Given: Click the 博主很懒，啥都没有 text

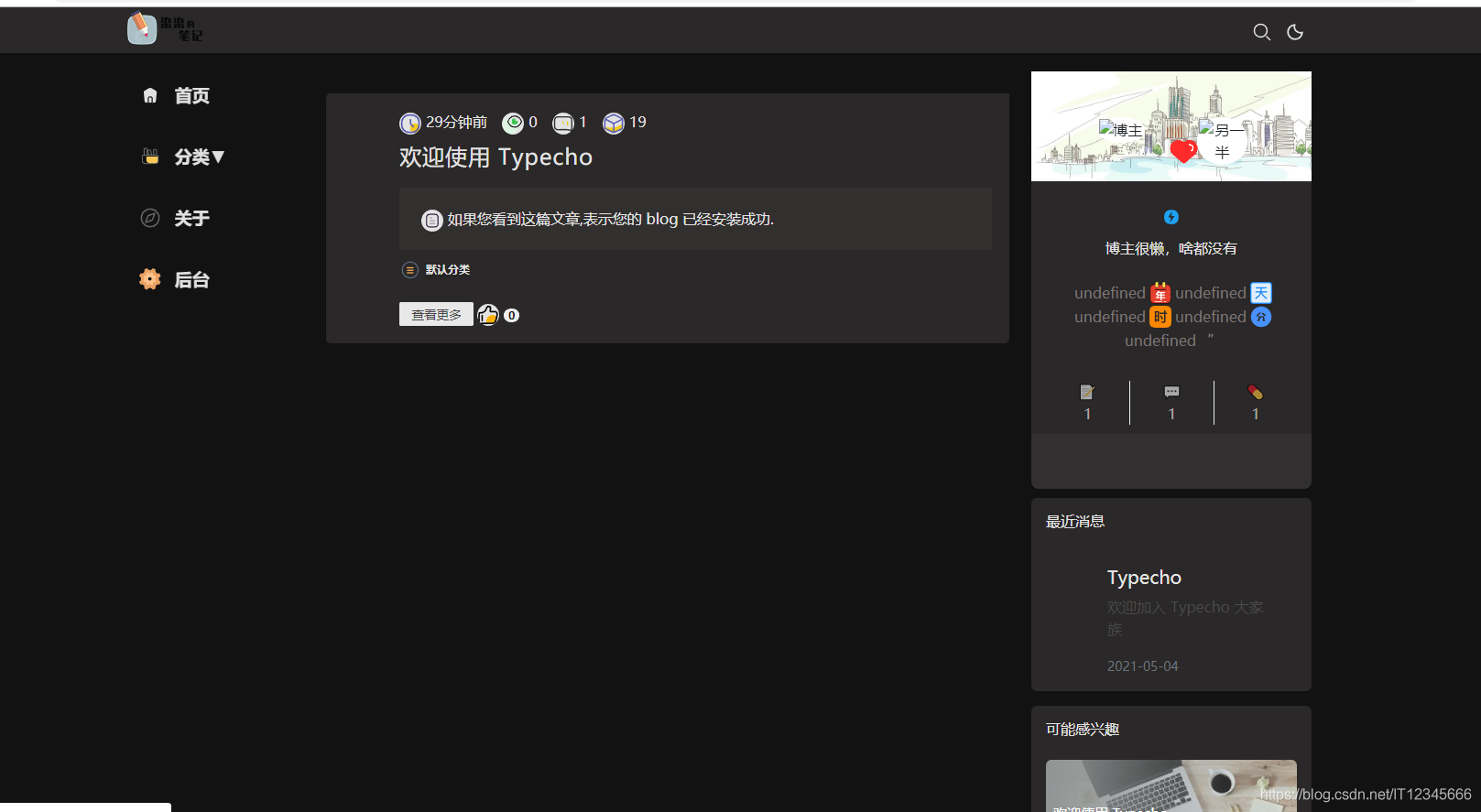Looking at the screenshot, I should click(x=1171, y=249).
